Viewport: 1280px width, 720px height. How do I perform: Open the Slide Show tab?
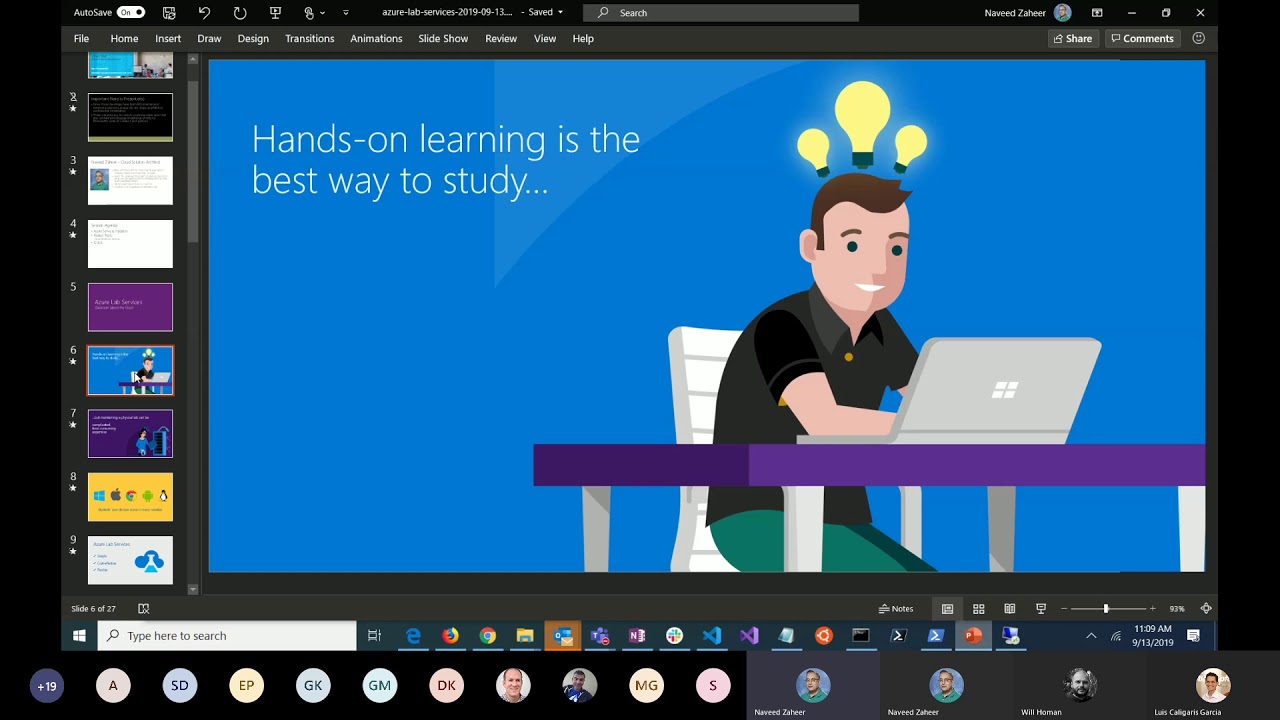pyautogui.click(x=443, y=38)
